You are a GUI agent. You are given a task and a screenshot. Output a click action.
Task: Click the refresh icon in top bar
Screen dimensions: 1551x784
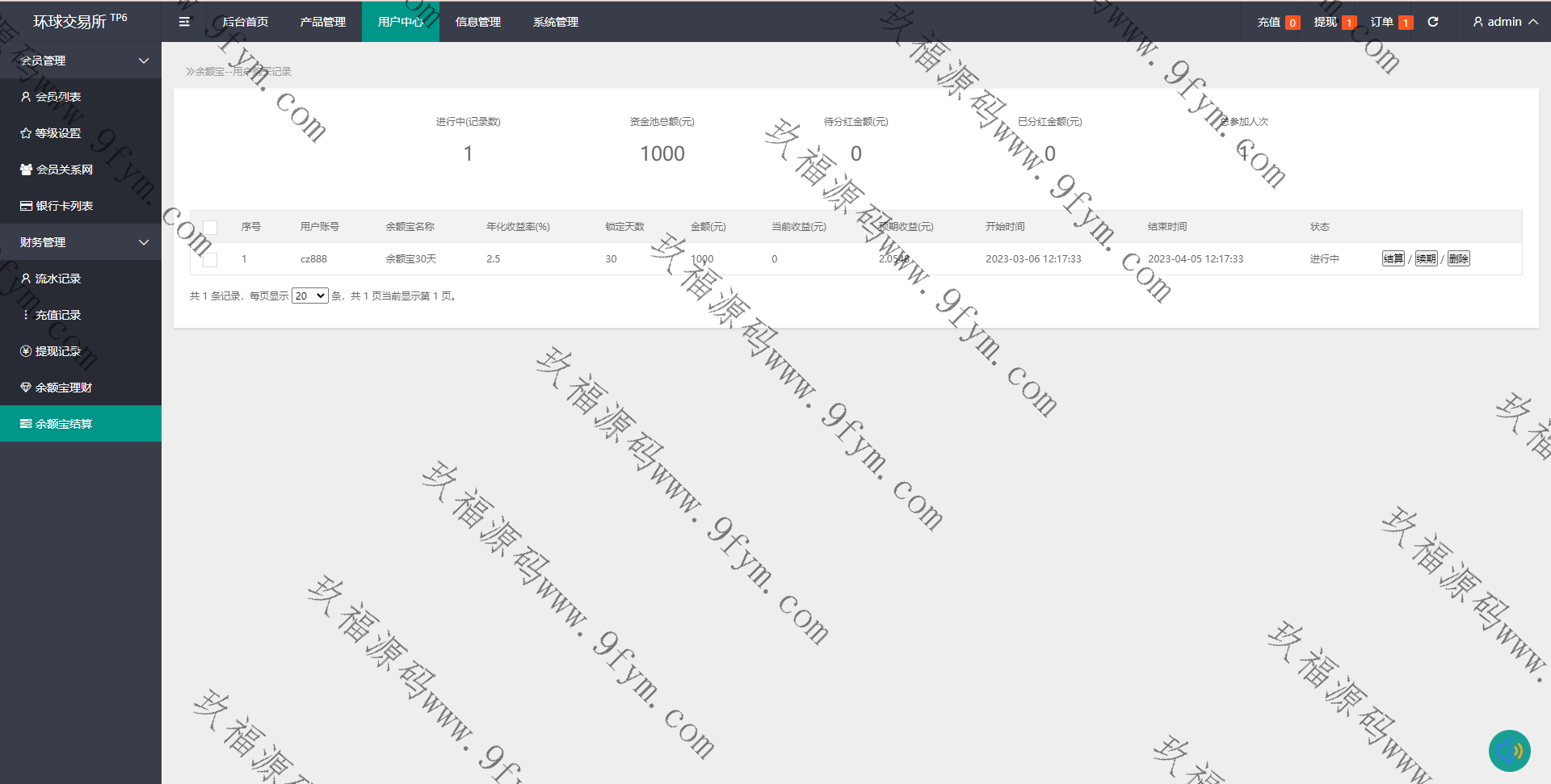[x=1433, y=22]
